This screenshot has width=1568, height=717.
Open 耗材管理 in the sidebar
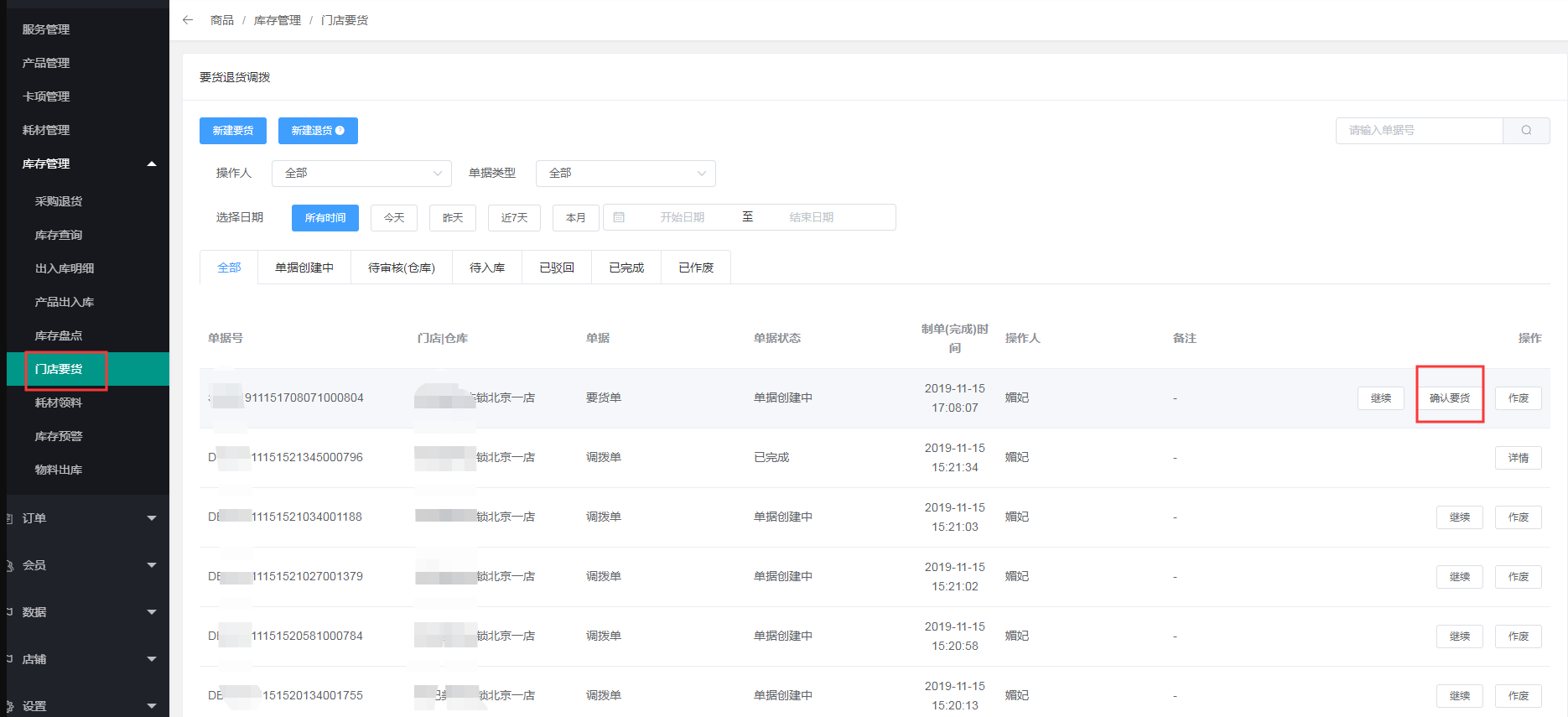point(88,130)
